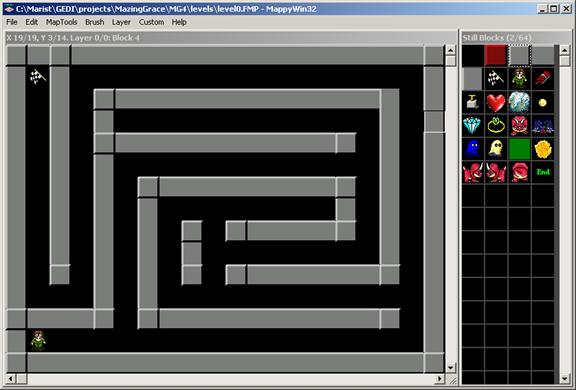The width and height of the screenshot is (576, 390).
Task: Select the solid green color block
Action: pos(519,149)
